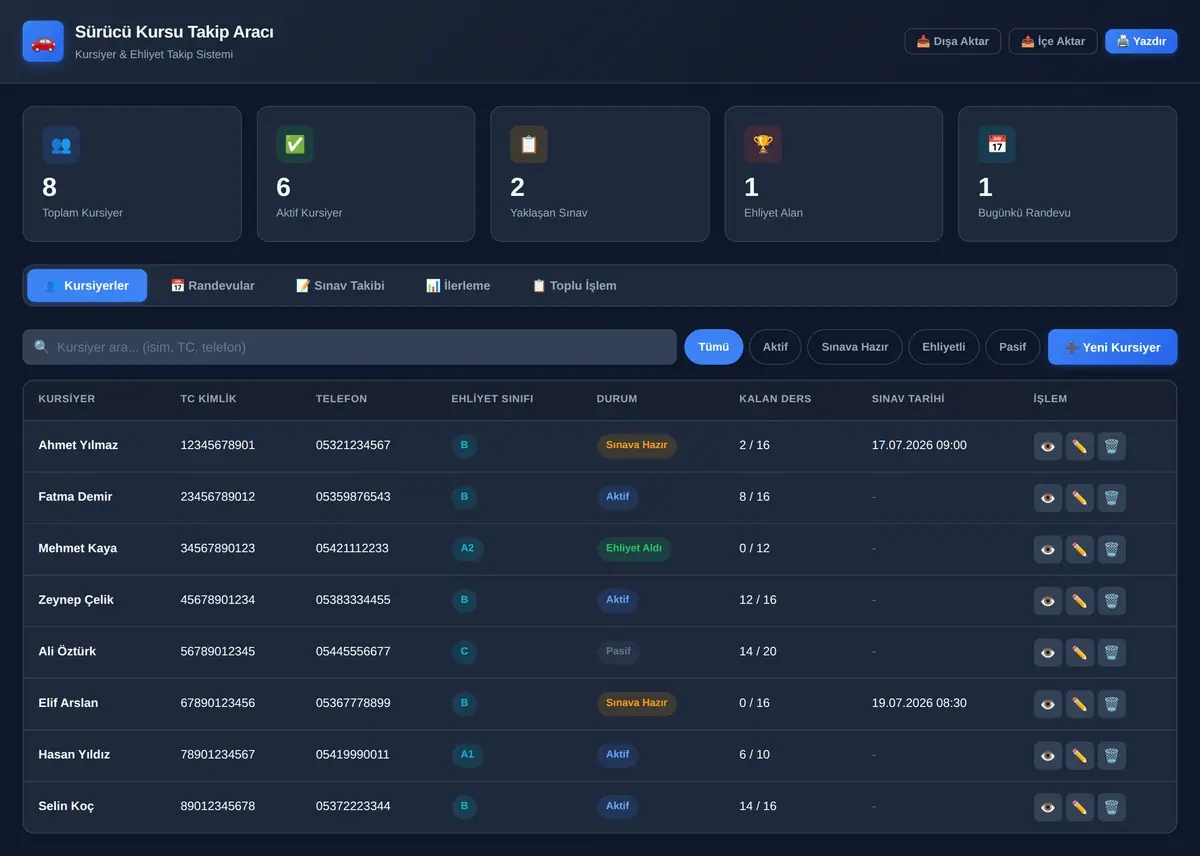
Task: Filter list by Pasif
Action: [x=1013, y=347]
